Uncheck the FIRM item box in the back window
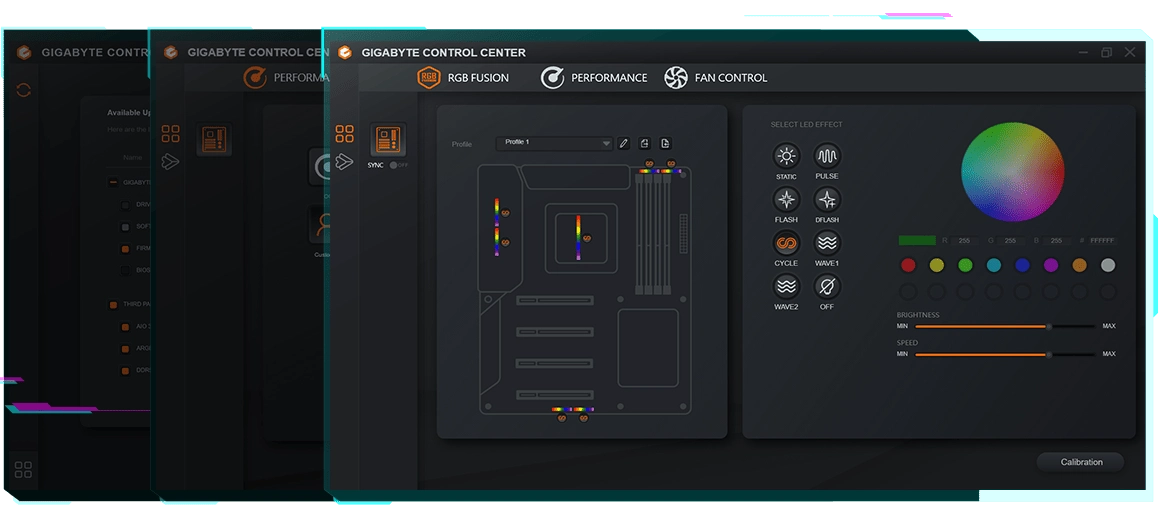 [125, 248]
